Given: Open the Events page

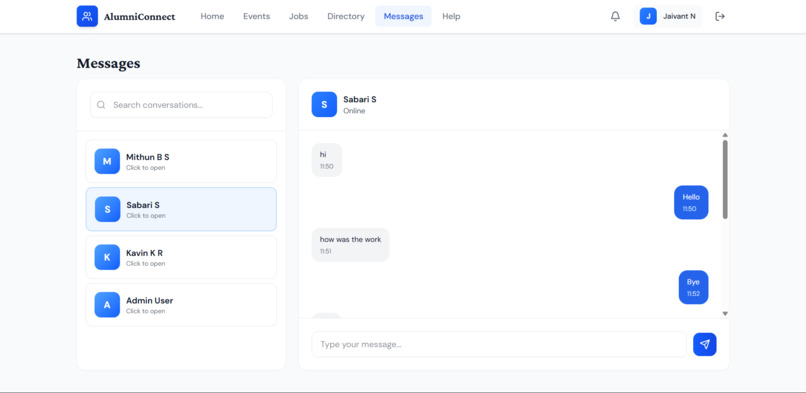Looking at the screenshot, I should pyautogui.click(x=257, y=16).
